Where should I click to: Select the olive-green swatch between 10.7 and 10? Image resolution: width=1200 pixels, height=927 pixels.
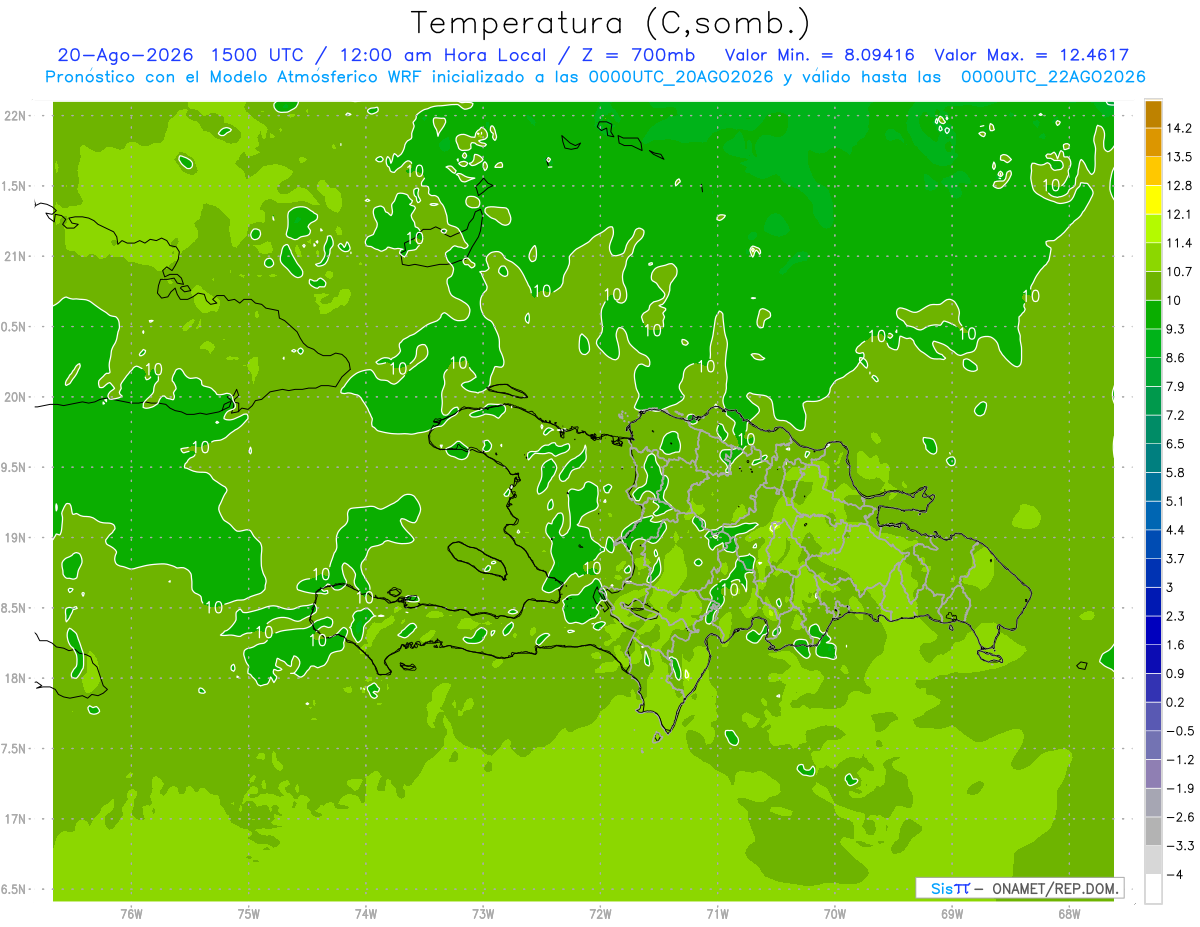[x=1154, y=286]
